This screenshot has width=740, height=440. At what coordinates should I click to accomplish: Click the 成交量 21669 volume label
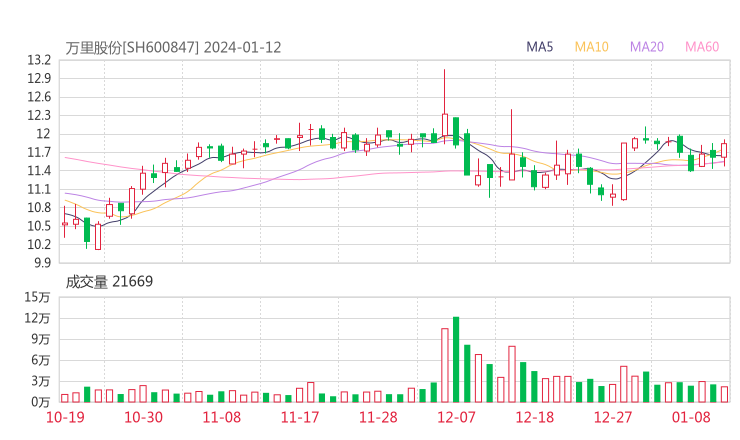tap(109, 282)
